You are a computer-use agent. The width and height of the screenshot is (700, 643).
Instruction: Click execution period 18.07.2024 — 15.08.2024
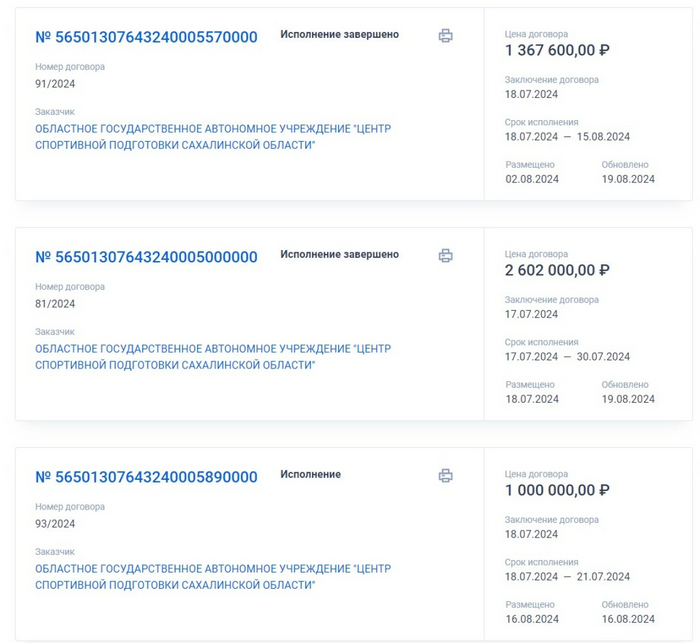click(567, 137)
